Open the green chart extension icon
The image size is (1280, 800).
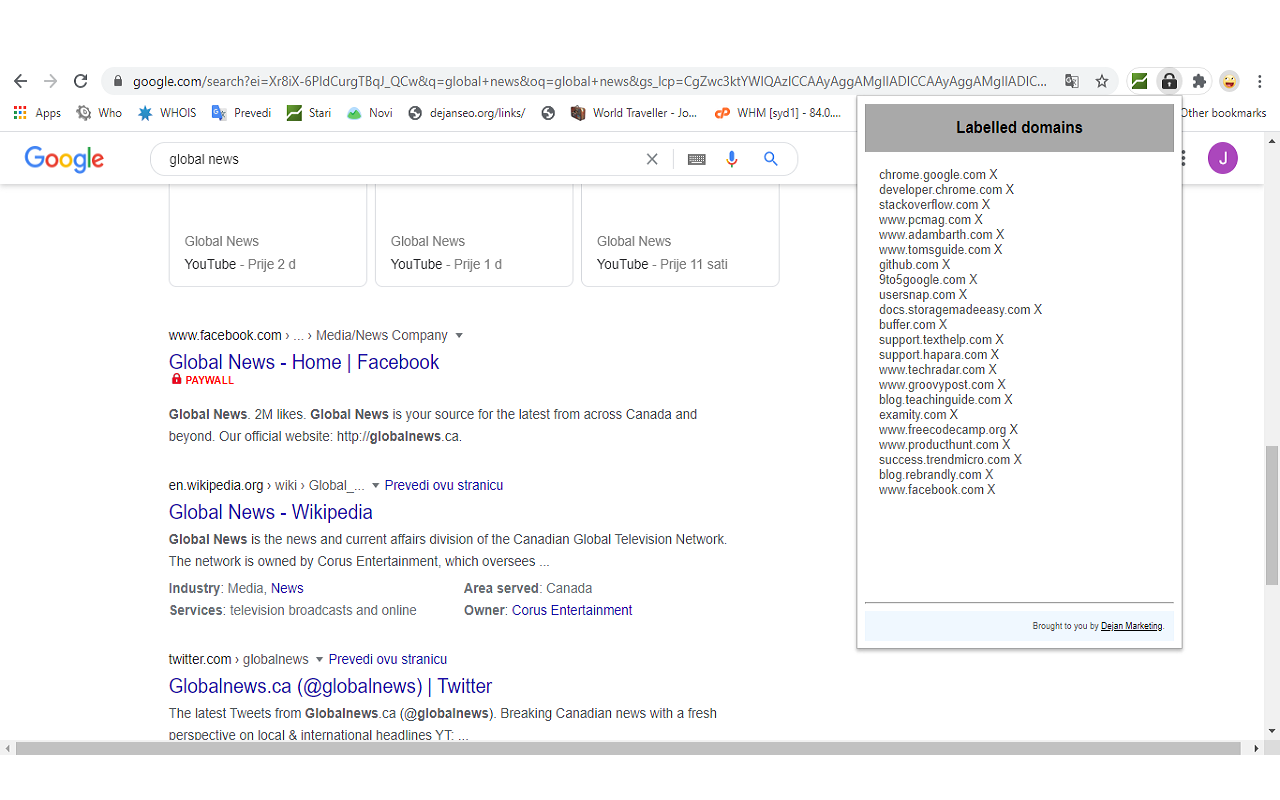1139,81
